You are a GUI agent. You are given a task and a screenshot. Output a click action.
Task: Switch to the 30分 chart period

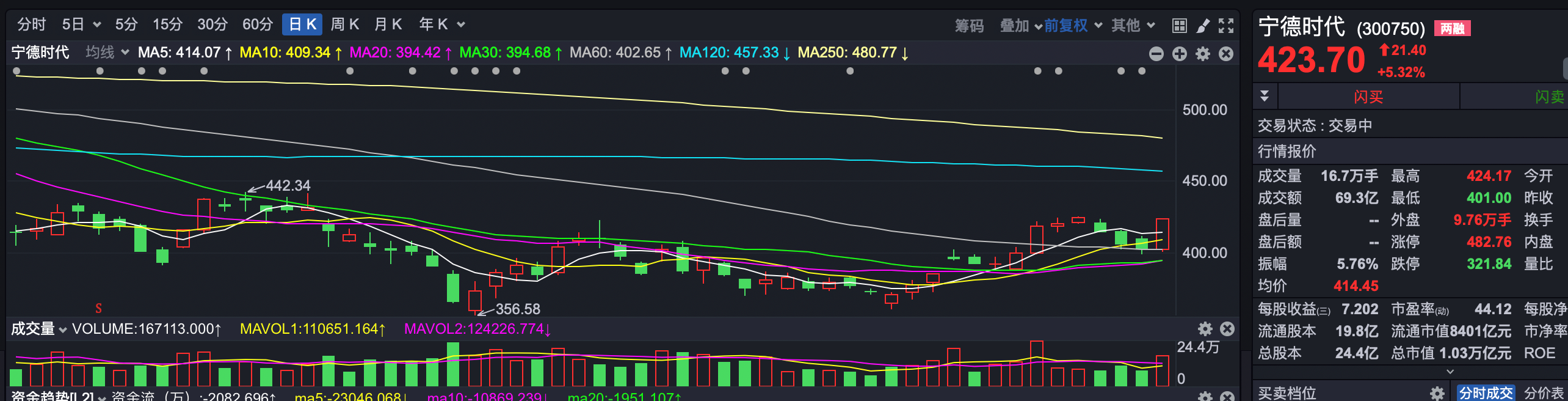point(212,24)
